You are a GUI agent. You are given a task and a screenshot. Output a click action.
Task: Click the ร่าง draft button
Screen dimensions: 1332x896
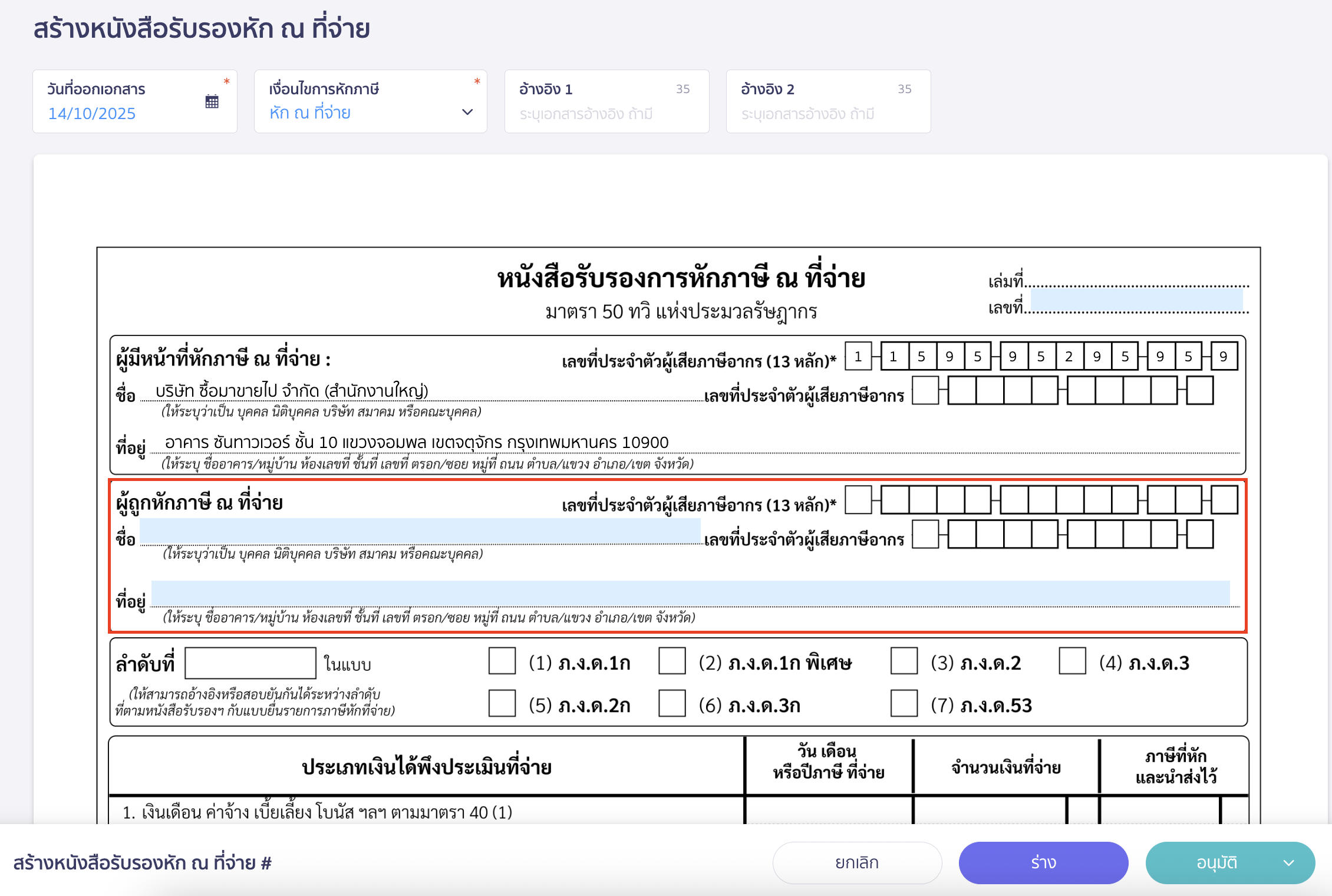tap(1043, 862)
